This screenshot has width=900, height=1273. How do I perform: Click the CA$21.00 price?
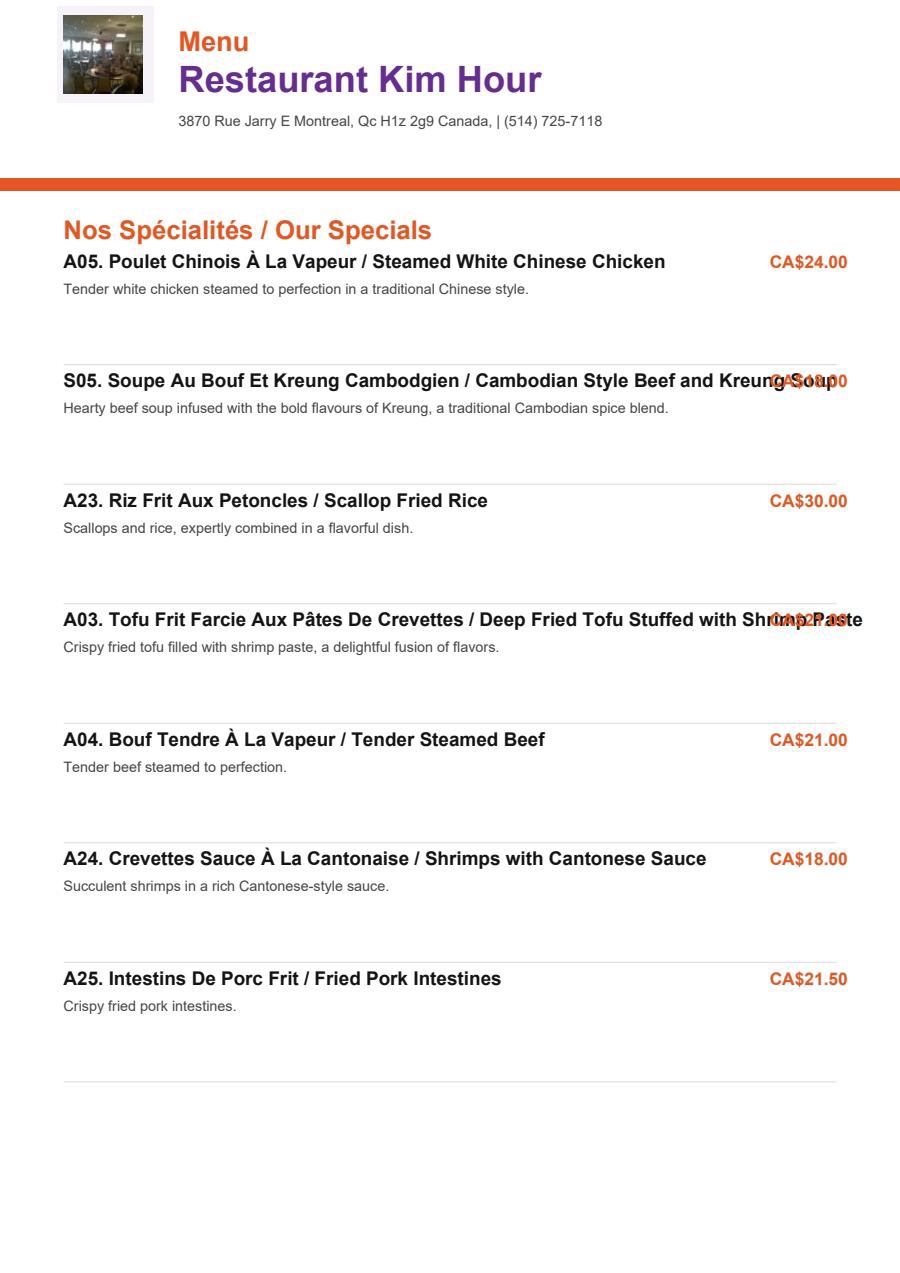point(808,740)
